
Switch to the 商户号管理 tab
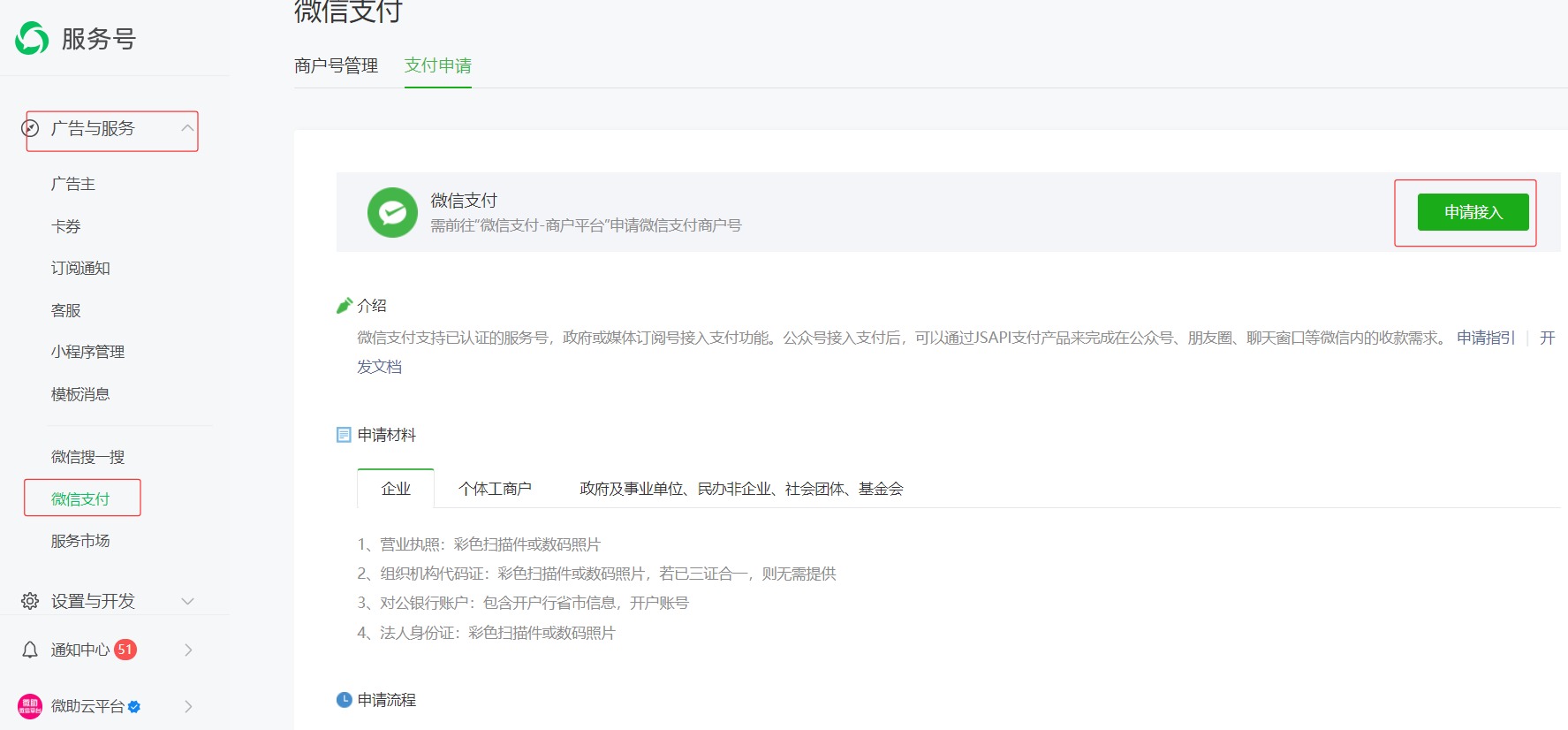pos(336,65)
